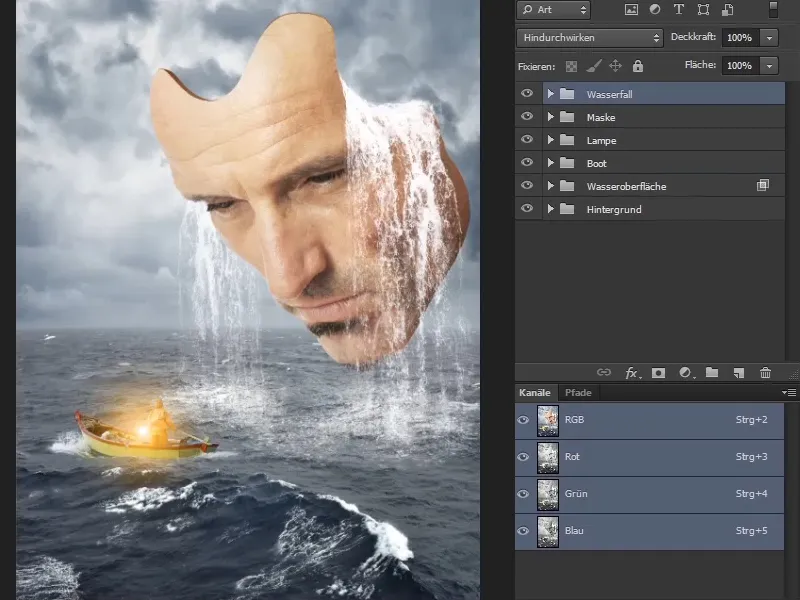
Task: Hide the Lampe layer group
Action: [527, 139]
